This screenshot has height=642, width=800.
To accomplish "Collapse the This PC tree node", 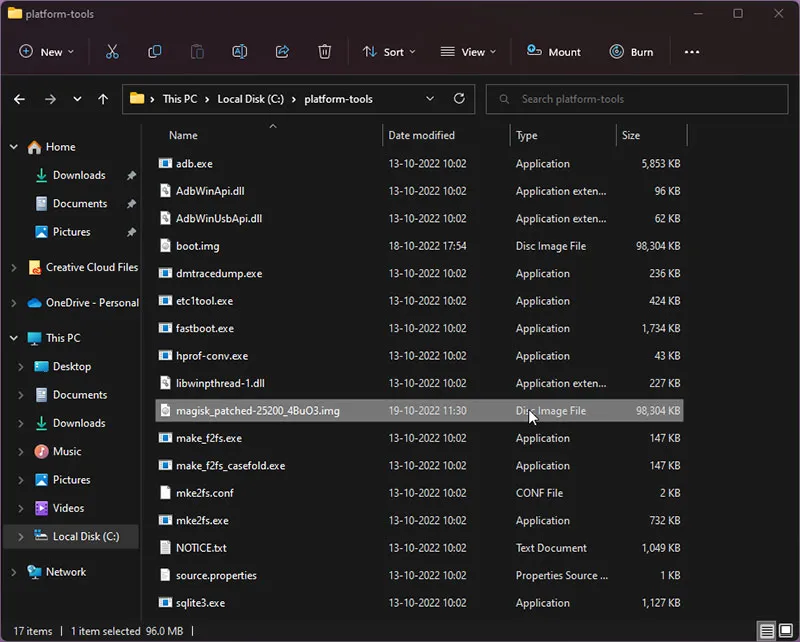I will pyautogui.click(x=14, y=338).
